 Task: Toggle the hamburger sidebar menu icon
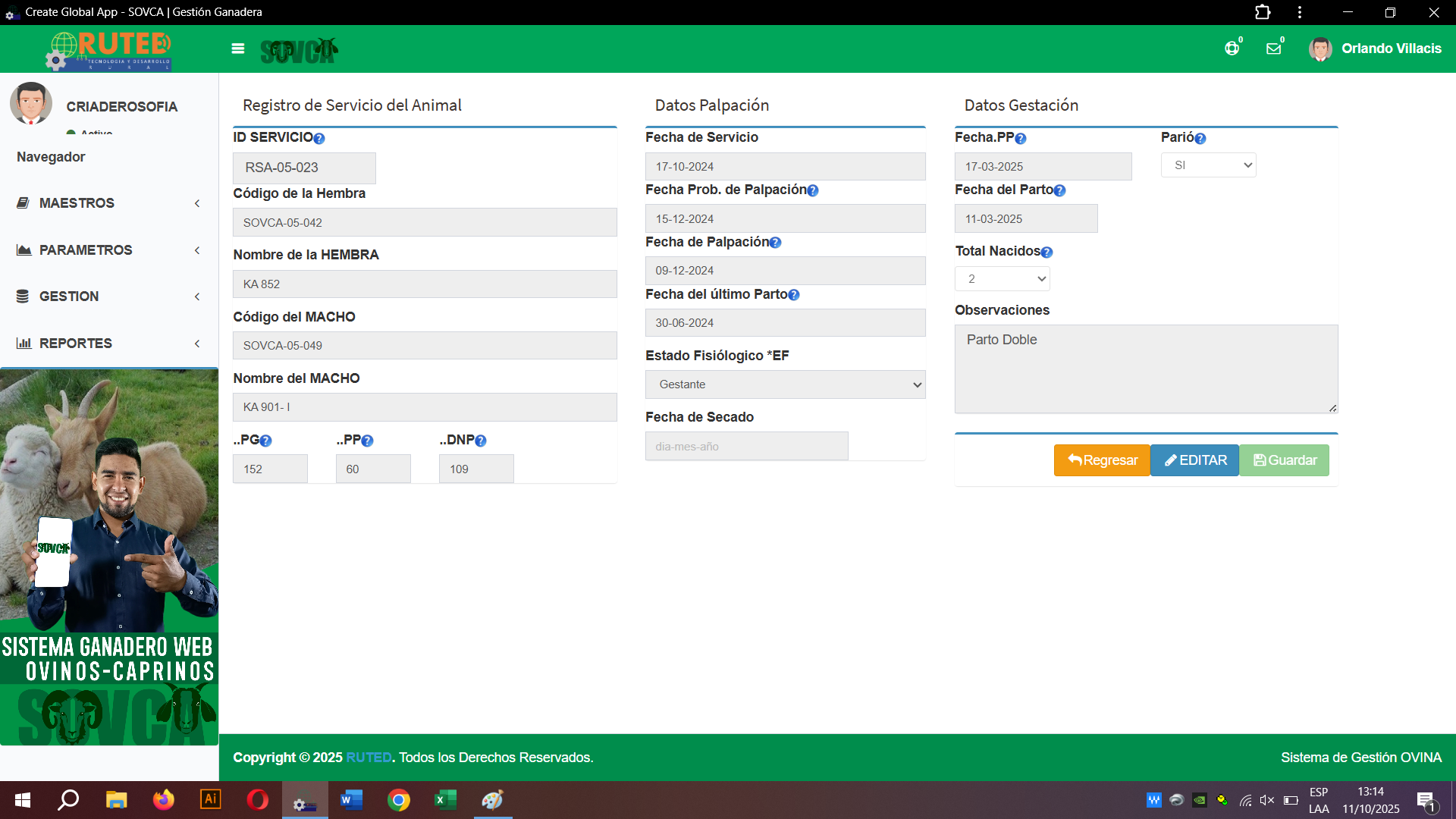(x=238, y=49)
